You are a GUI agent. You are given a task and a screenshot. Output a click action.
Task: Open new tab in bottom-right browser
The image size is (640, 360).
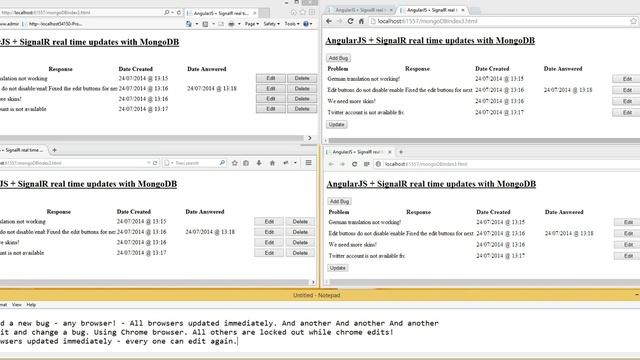coord(401,152)
